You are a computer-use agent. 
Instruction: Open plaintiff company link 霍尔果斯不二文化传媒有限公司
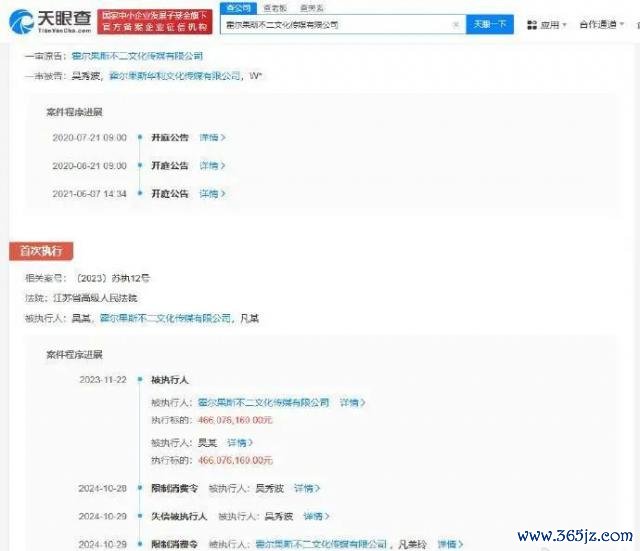tap(137, 56)
